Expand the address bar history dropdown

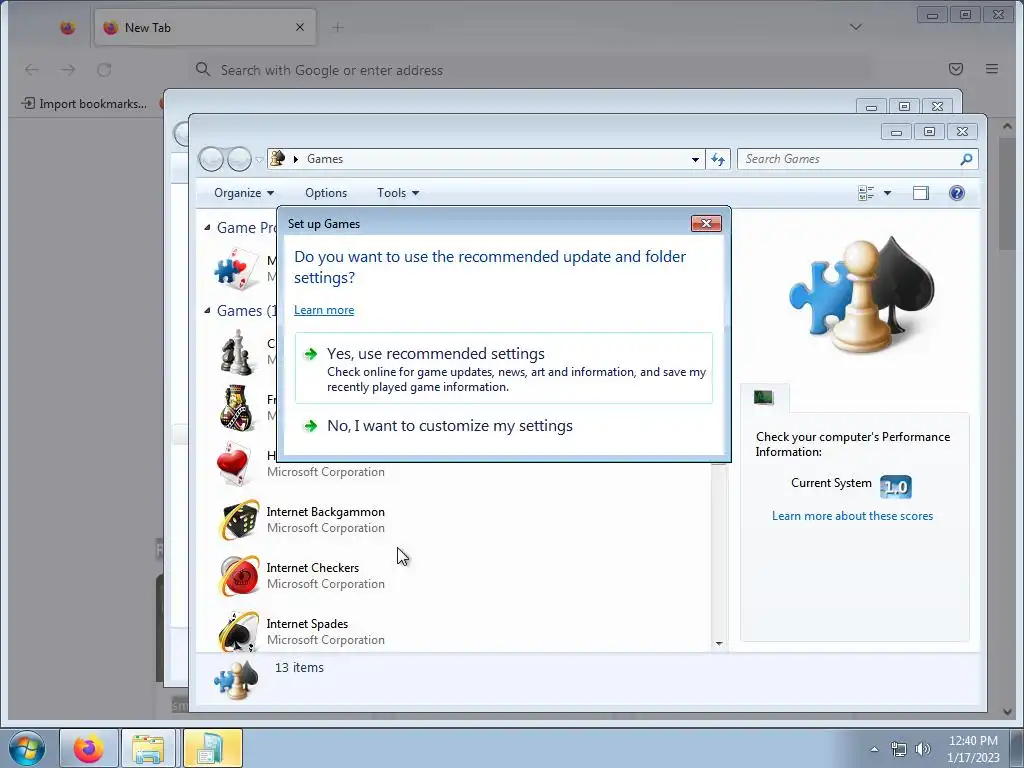click(695, 159)
